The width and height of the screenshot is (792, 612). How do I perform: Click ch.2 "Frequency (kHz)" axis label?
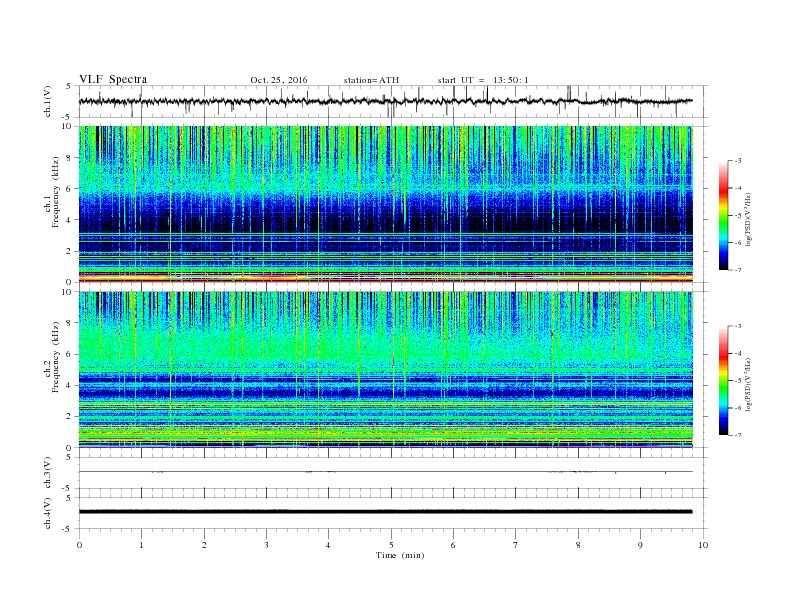coord(55,356)
